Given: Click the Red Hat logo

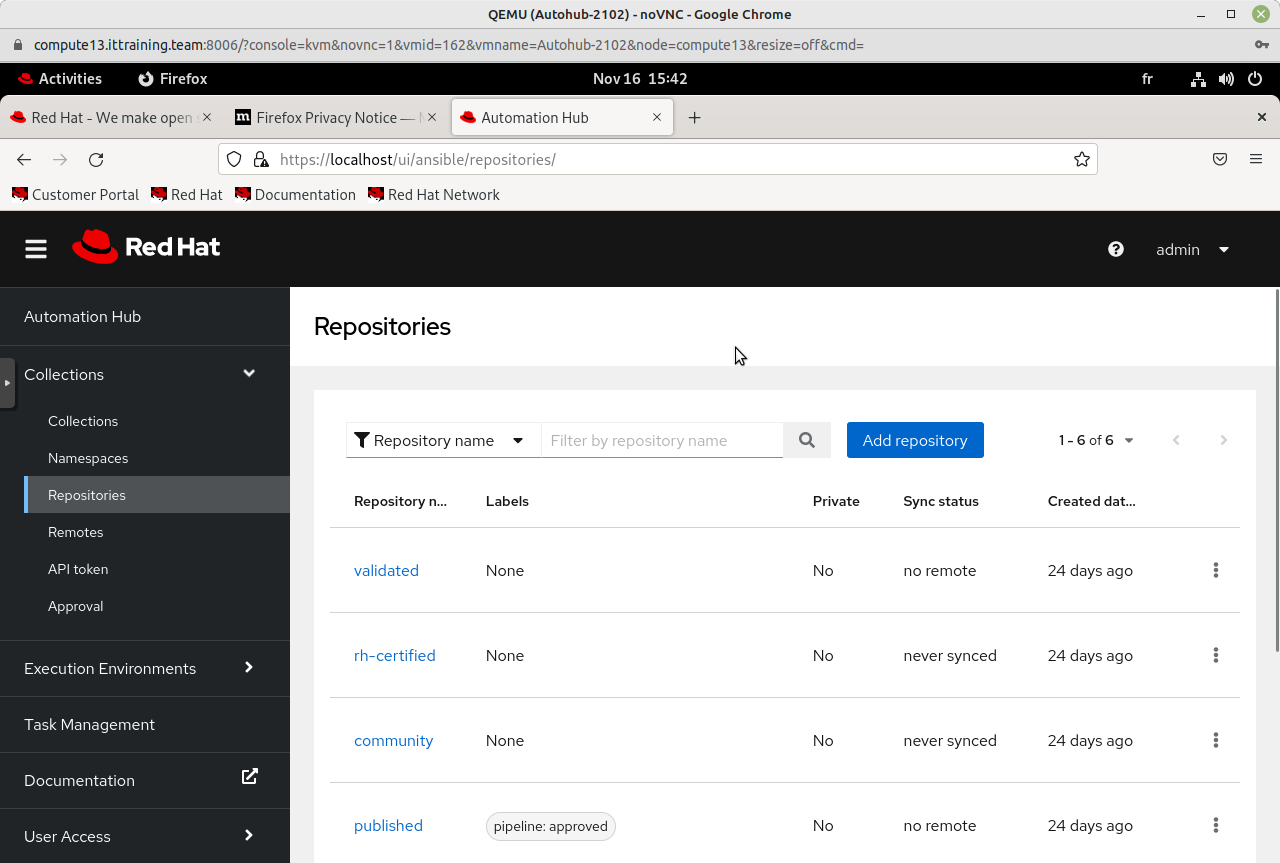Looking at the screenshot, I should click(146, 247).
